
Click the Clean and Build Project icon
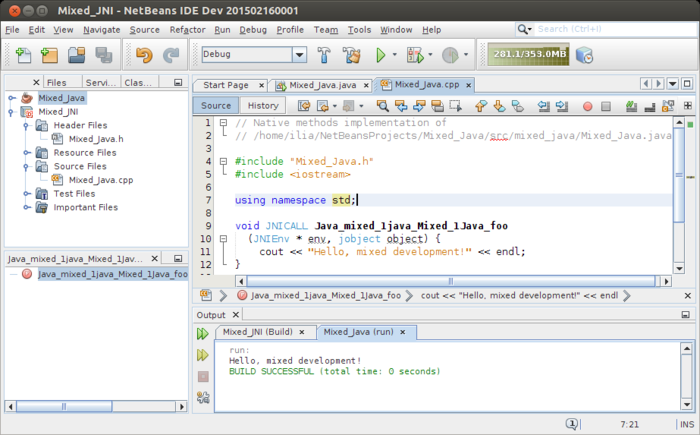click(x=351, y=55)
